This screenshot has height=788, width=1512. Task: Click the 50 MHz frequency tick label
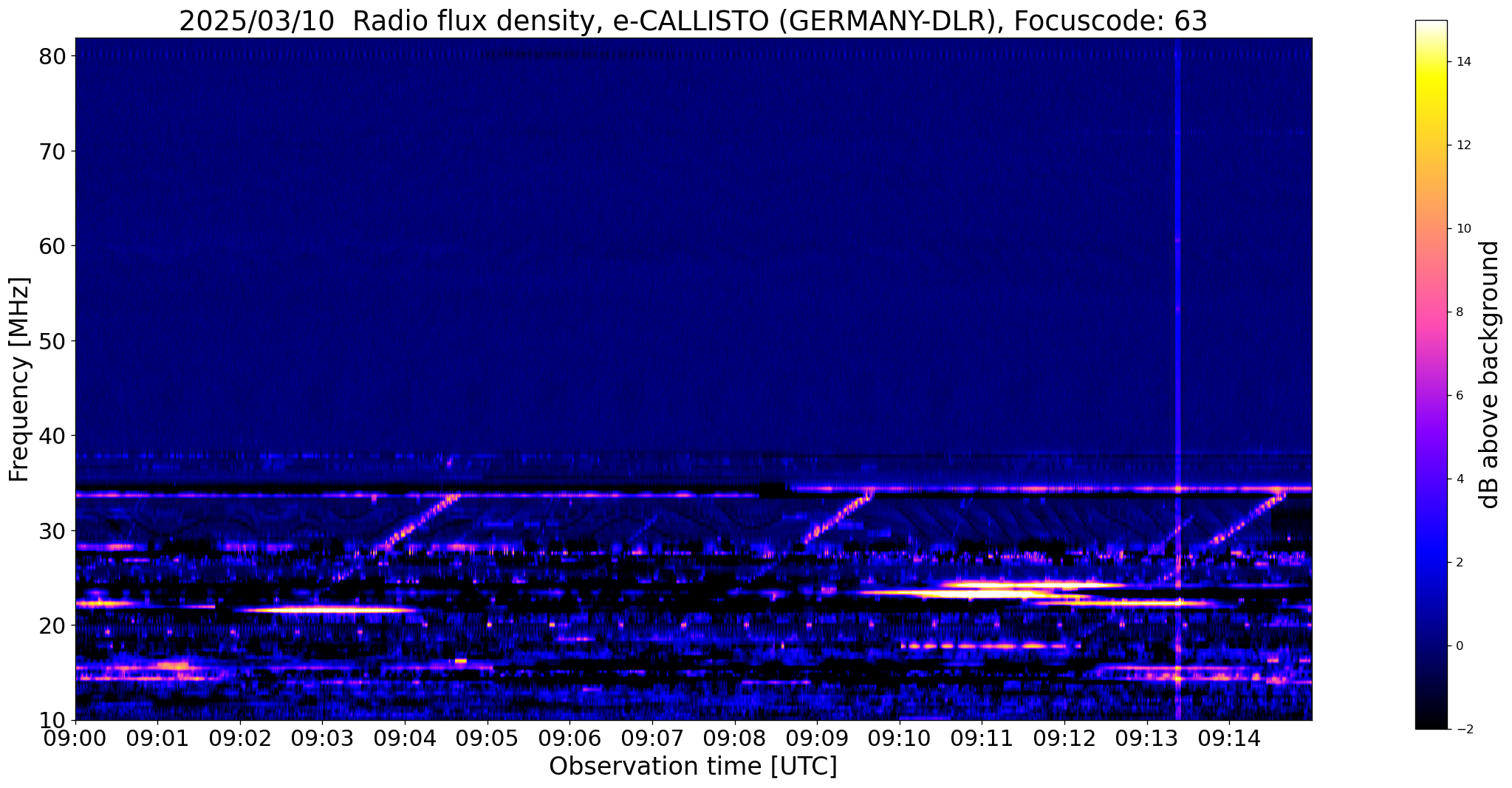coord(52,341)
